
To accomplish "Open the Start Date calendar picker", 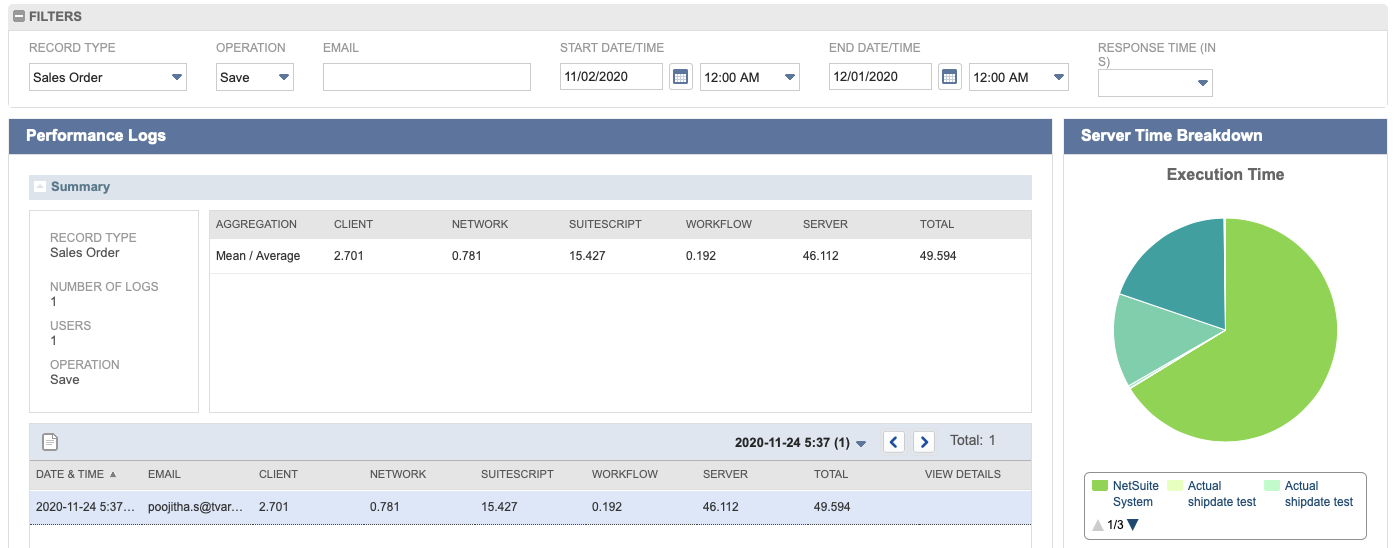I will click(681, 77).
